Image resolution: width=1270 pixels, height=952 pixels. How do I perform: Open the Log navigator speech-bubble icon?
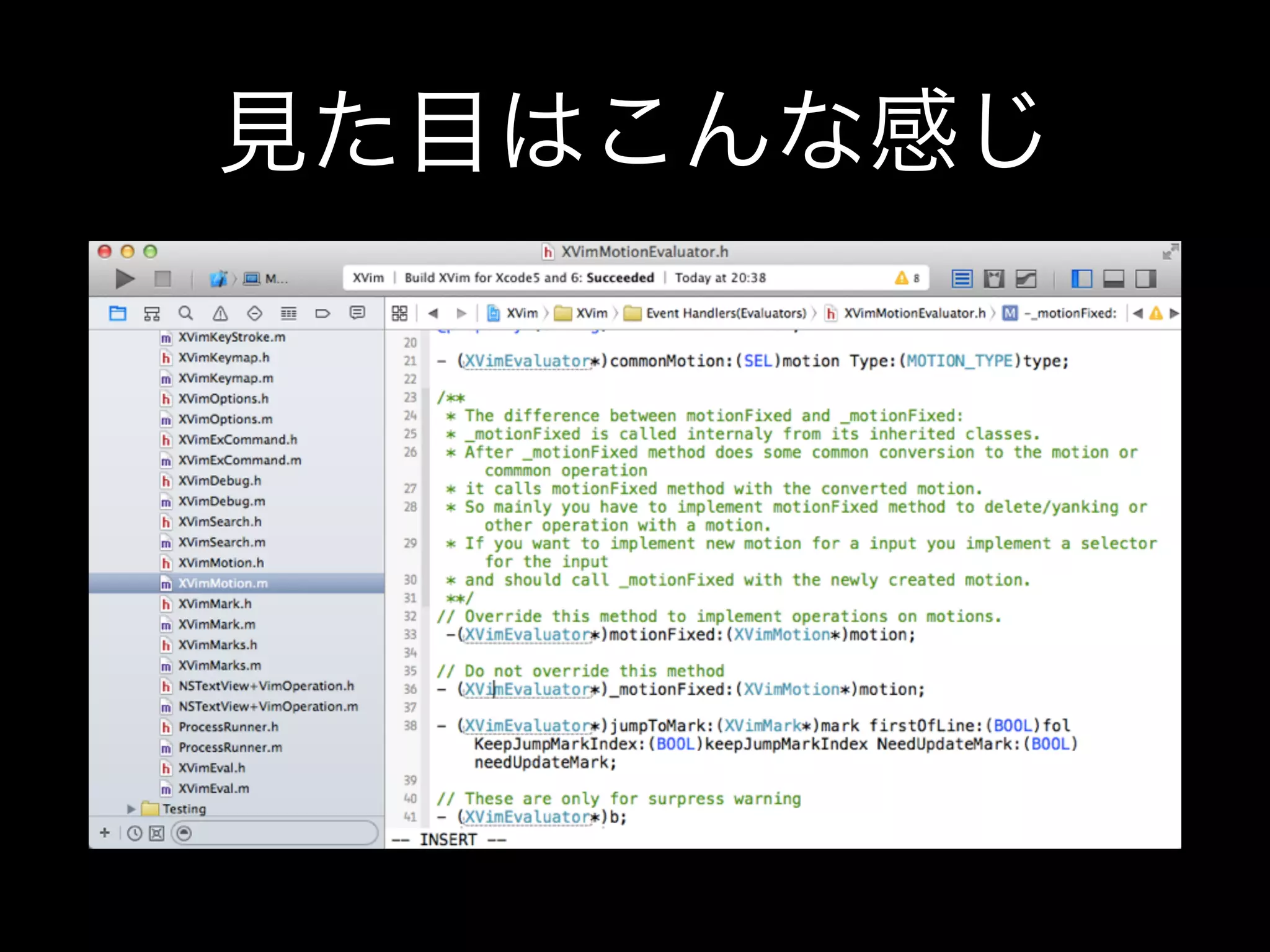pos(357,314)
